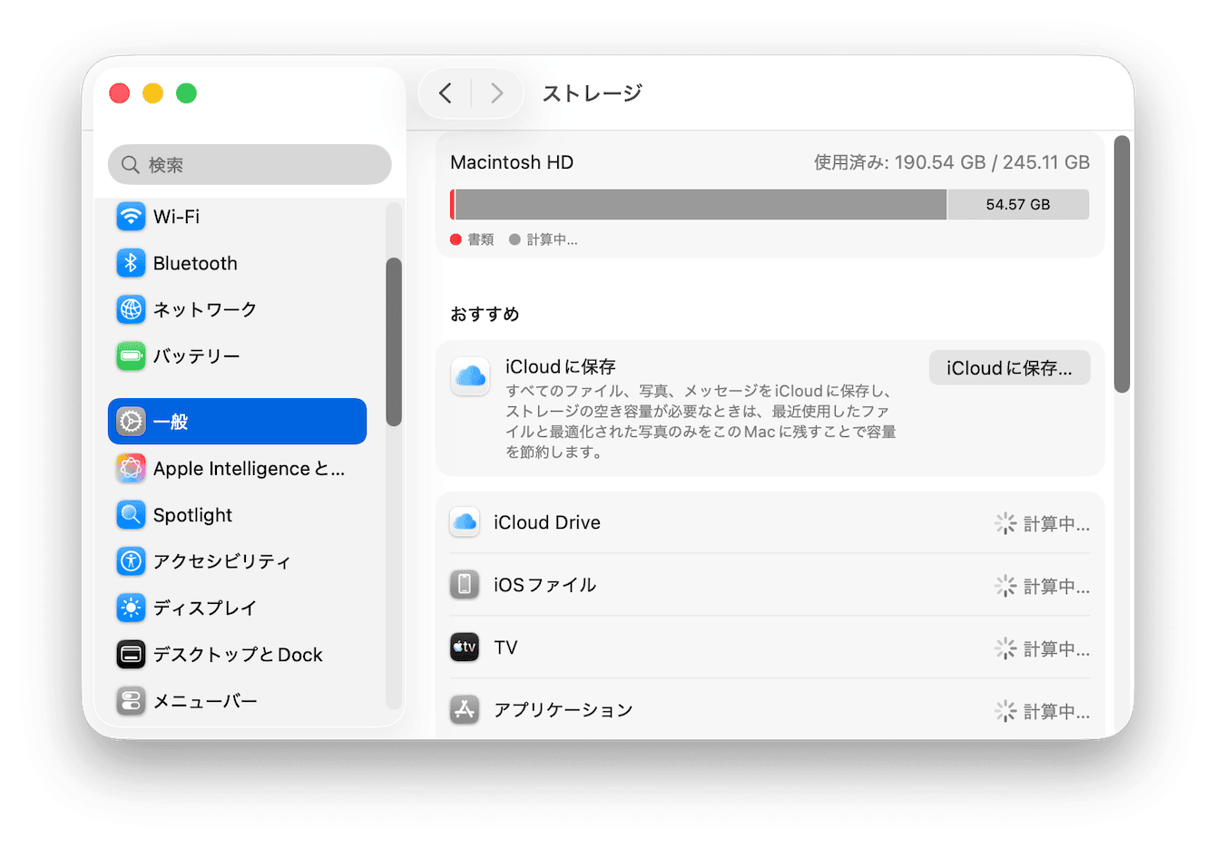Close the window with red button
The width and height of the screenshot is (1216, 847).
click(119, 93)
